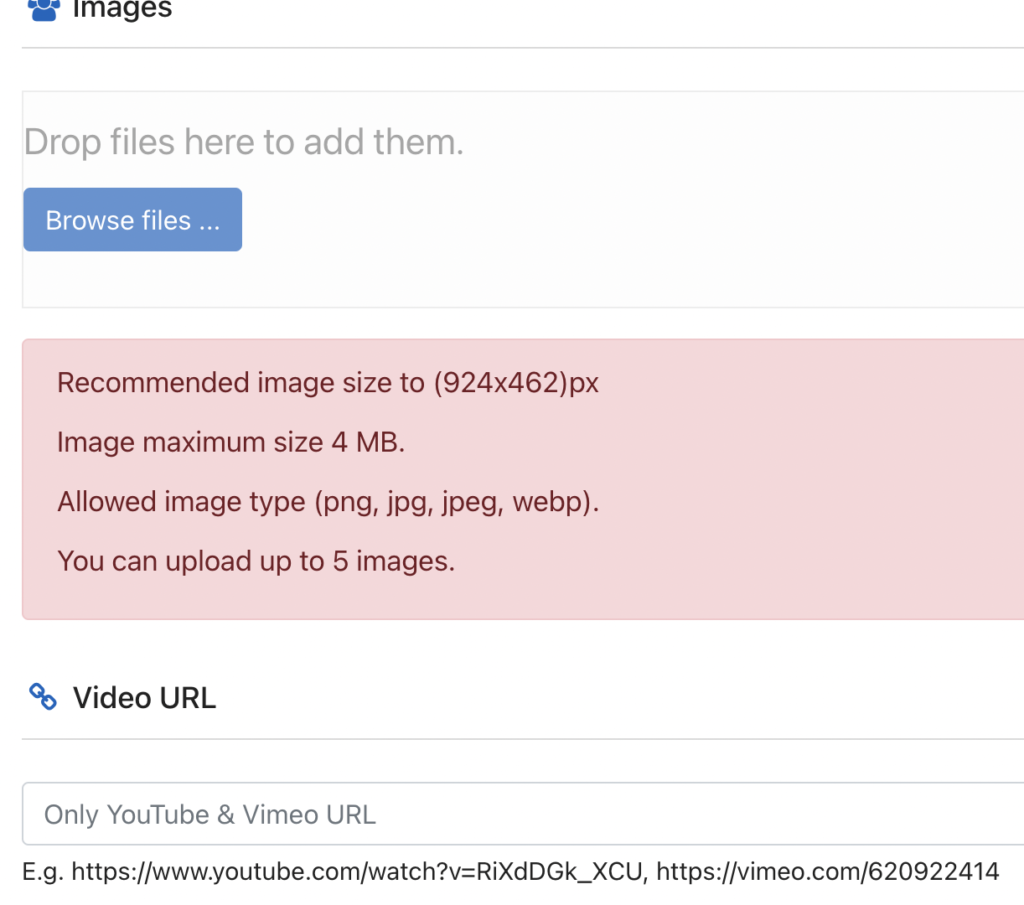Screen dimensions: 1024x905
Task: Click the chain link icon beside Video URL
Action: click(x=43, y=697)
